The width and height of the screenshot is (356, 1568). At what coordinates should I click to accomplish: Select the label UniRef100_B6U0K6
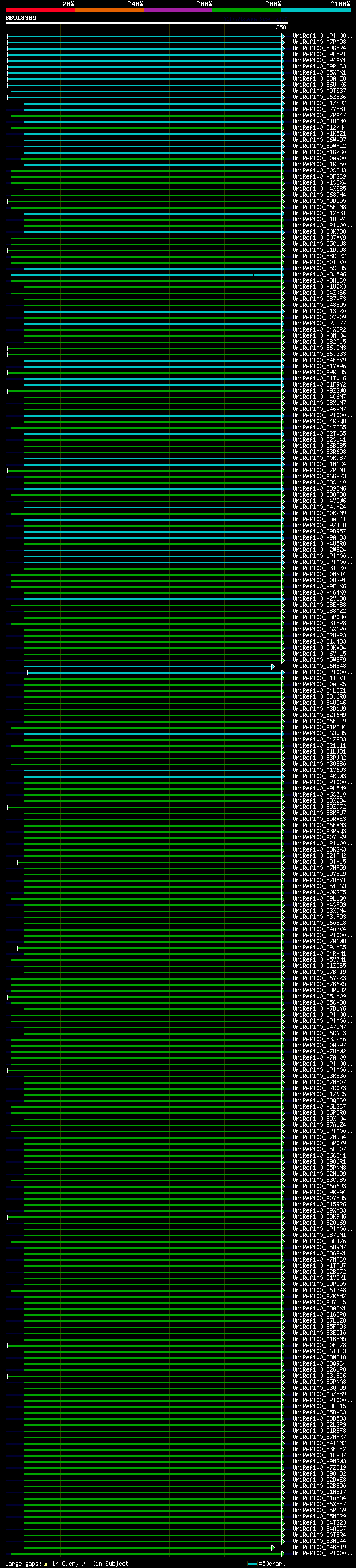point(319,85)
